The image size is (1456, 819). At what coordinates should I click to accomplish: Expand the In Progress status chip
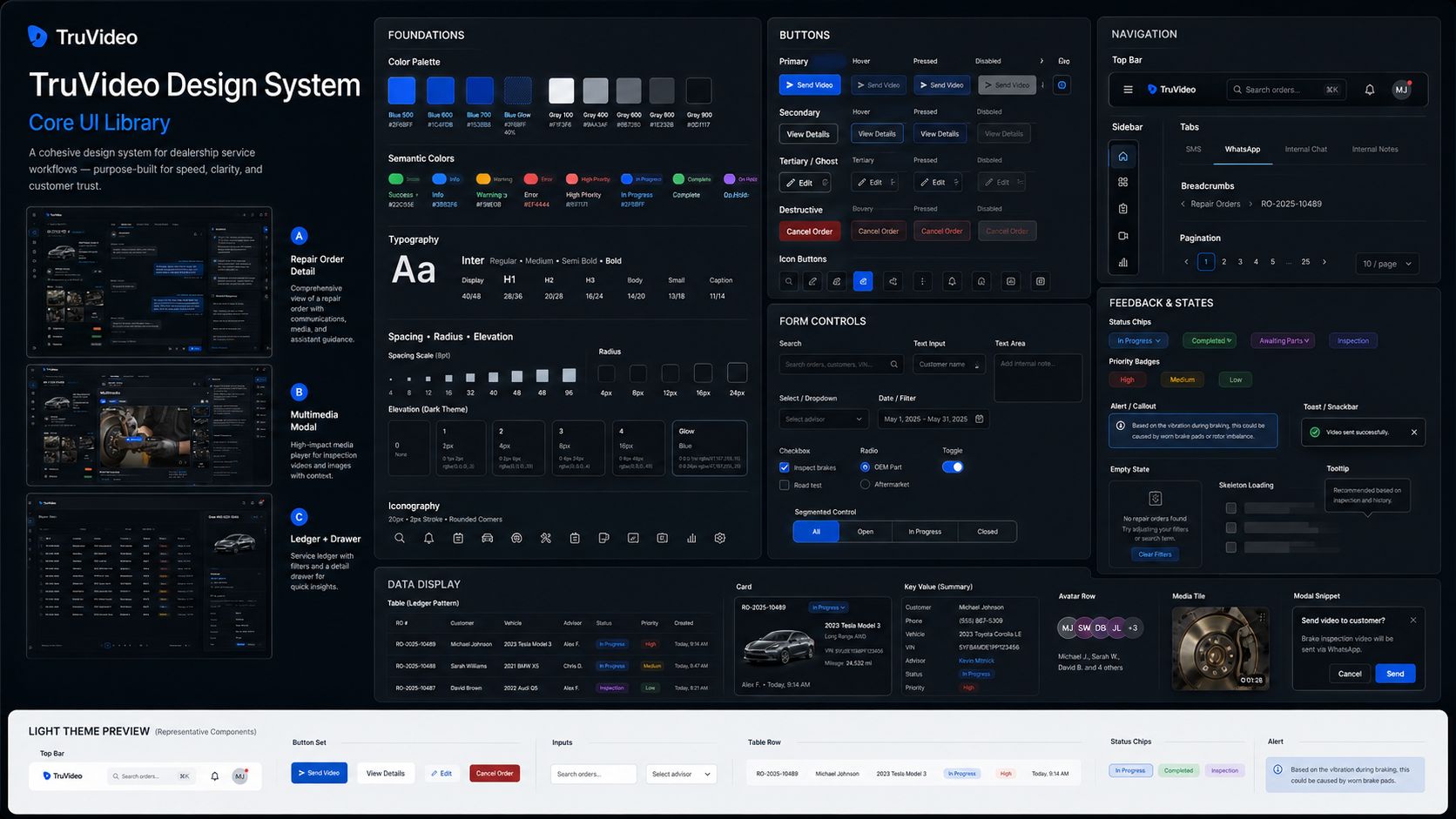pos(1138,340)
